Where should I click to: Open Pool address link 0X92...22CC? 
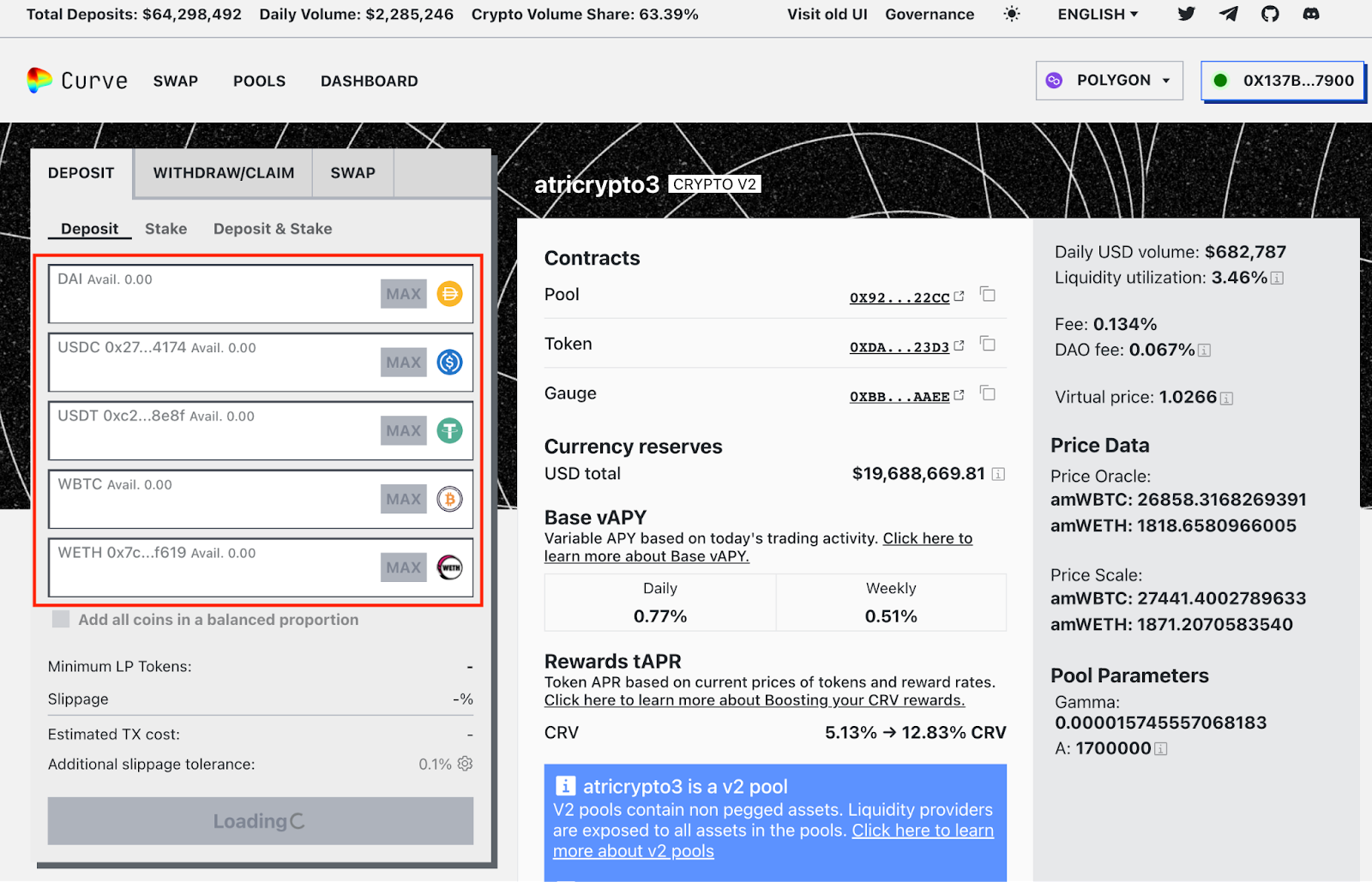click(x=900, y=297)
